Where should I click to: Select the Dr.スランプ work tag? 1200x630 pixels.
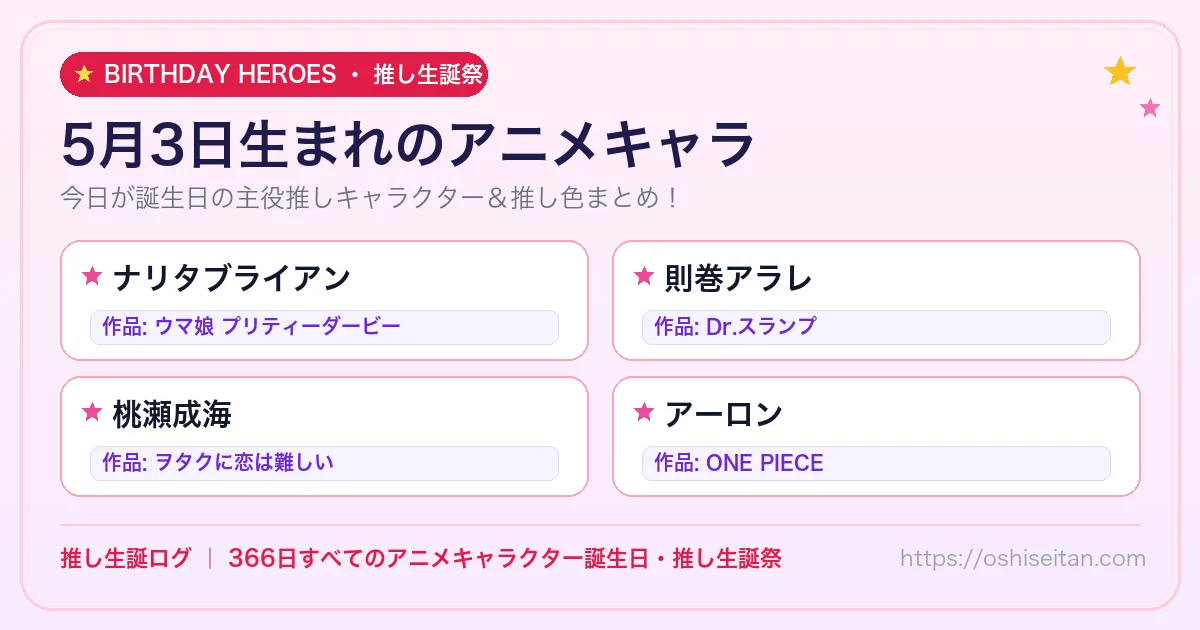(x=876, y=327)
